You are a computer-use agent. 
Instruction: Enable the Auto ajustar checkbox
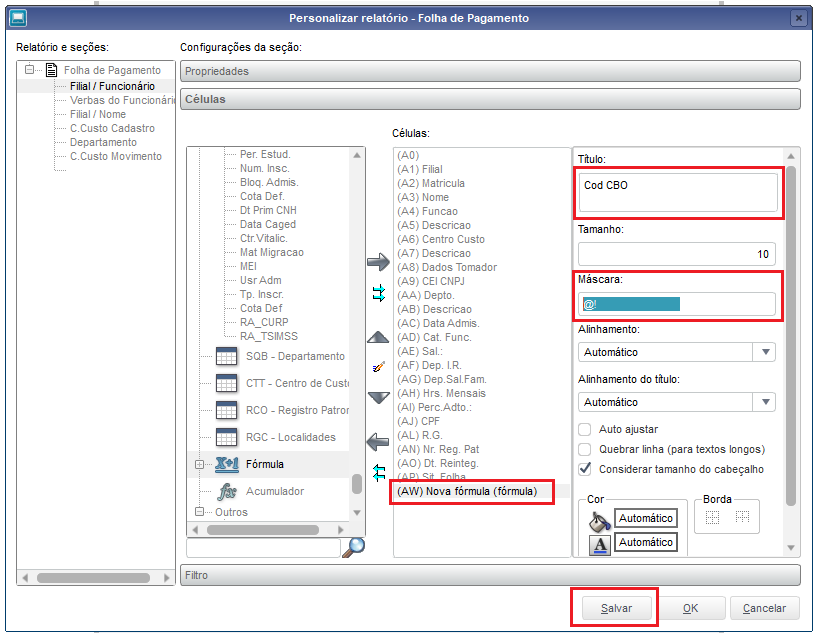585,429
